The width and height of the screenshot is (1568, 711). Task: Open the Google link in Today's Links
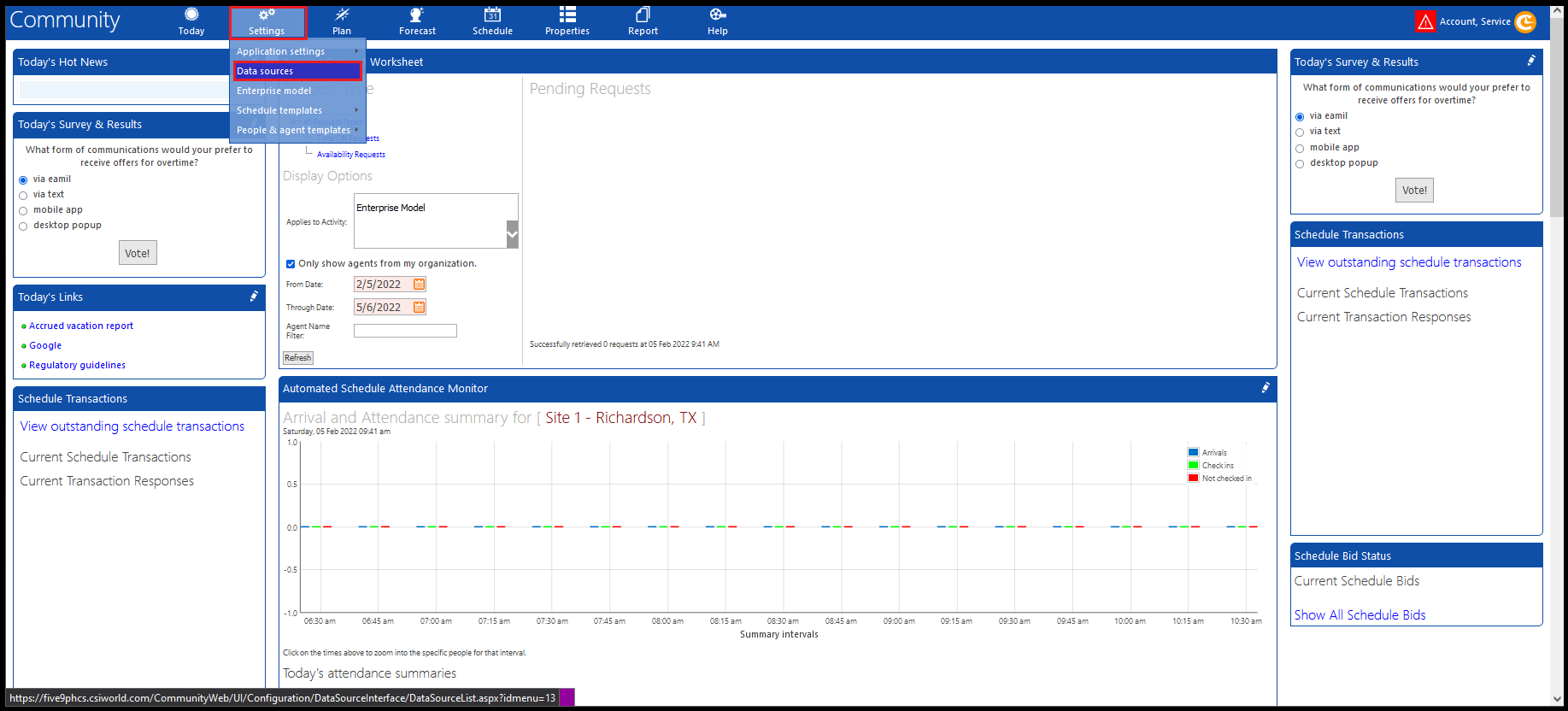click(45, 345)
